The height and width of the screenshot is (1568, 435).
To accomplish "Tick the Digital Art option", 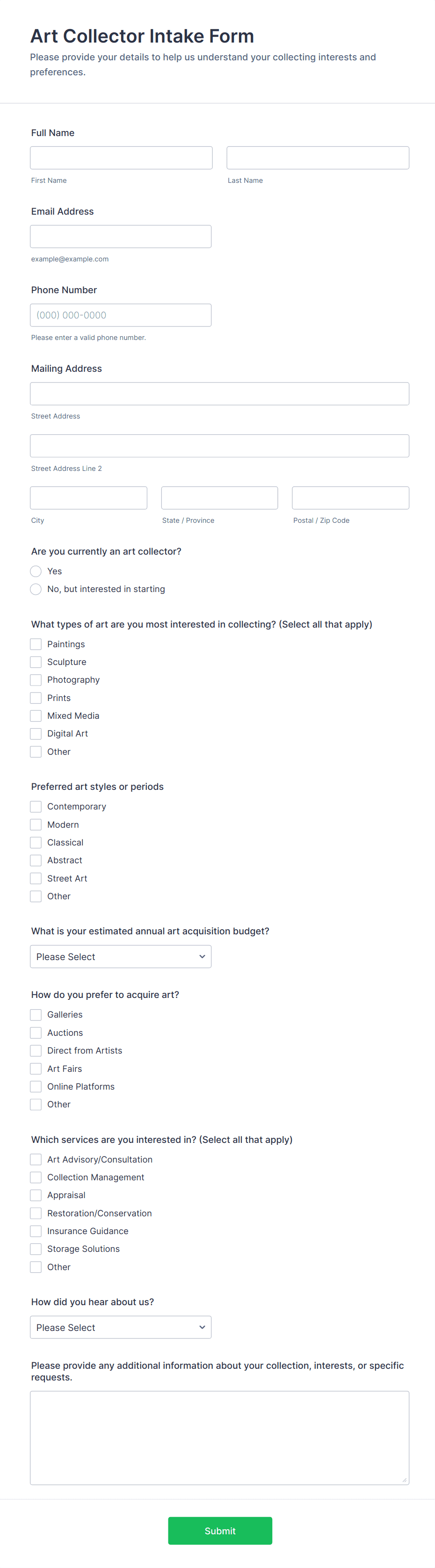I will point(36,733).
